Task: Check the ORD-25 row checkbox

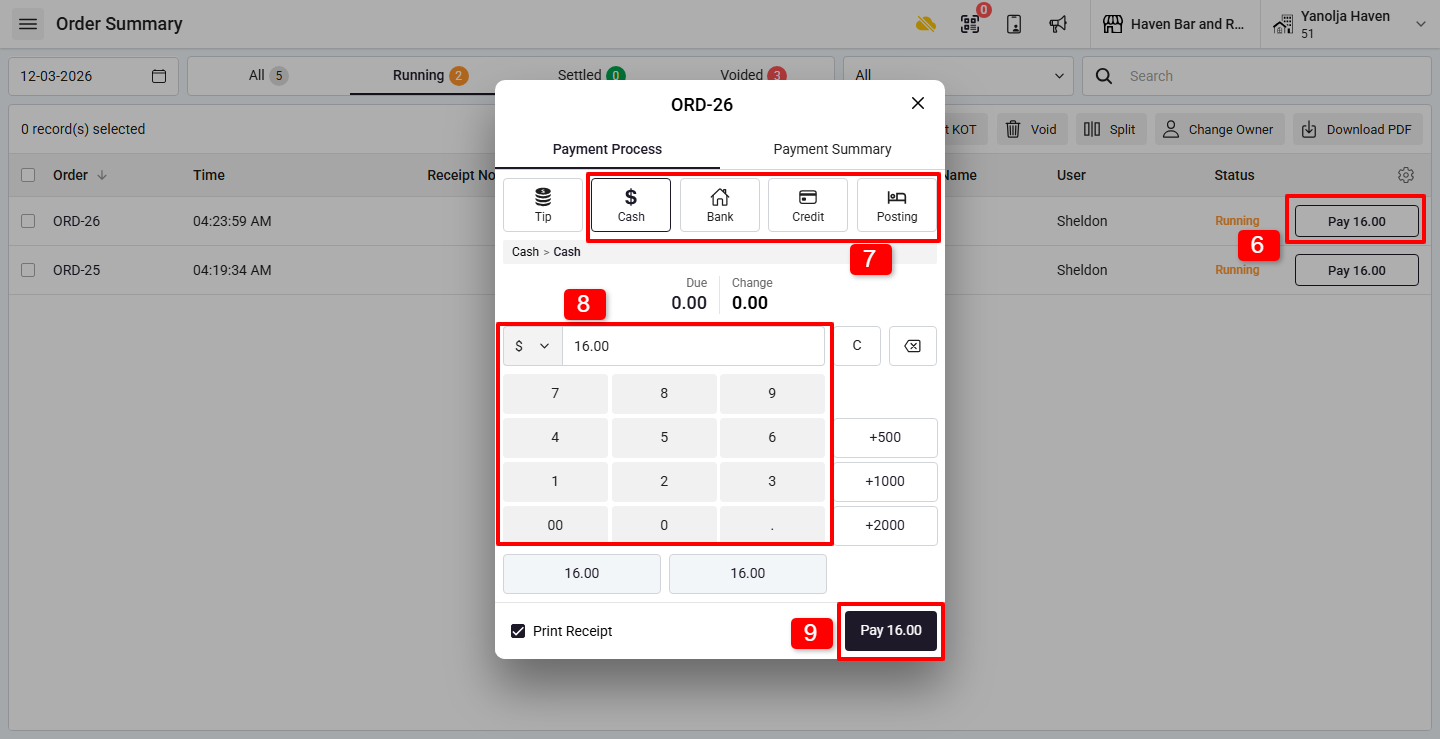Action: 28,270
